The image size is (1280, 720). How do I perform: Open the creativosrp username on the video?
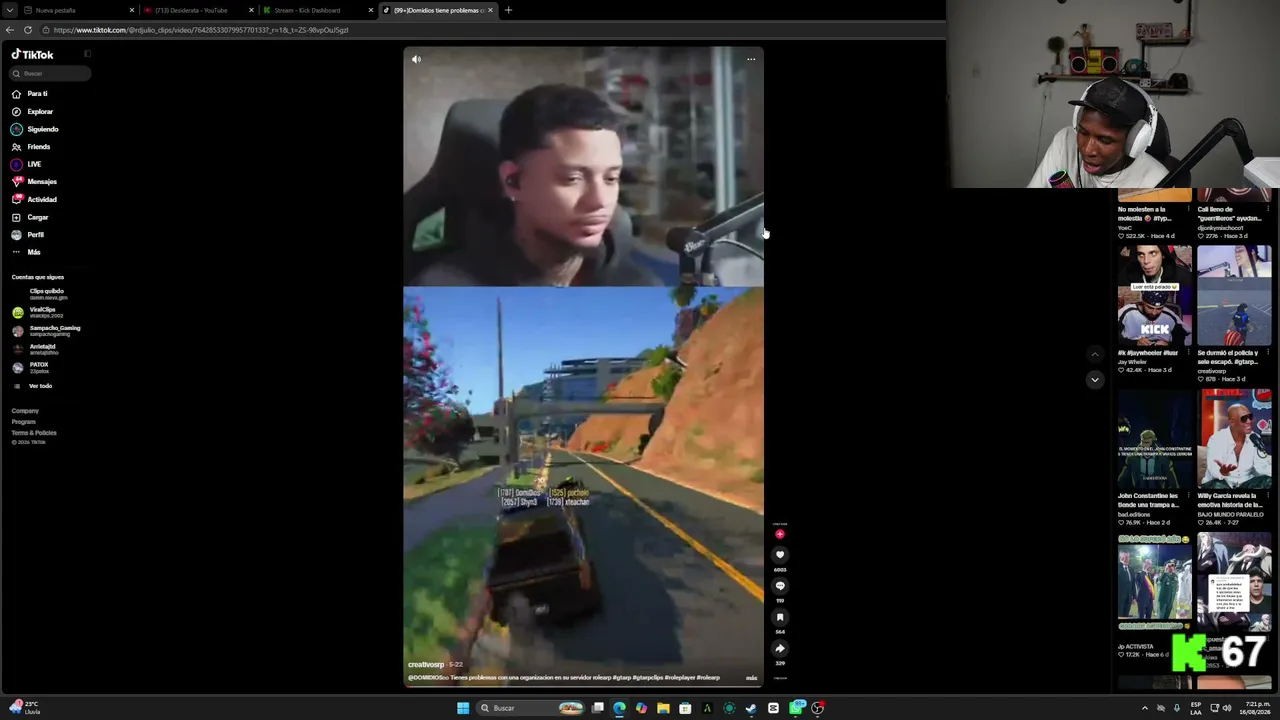[426, 665]
